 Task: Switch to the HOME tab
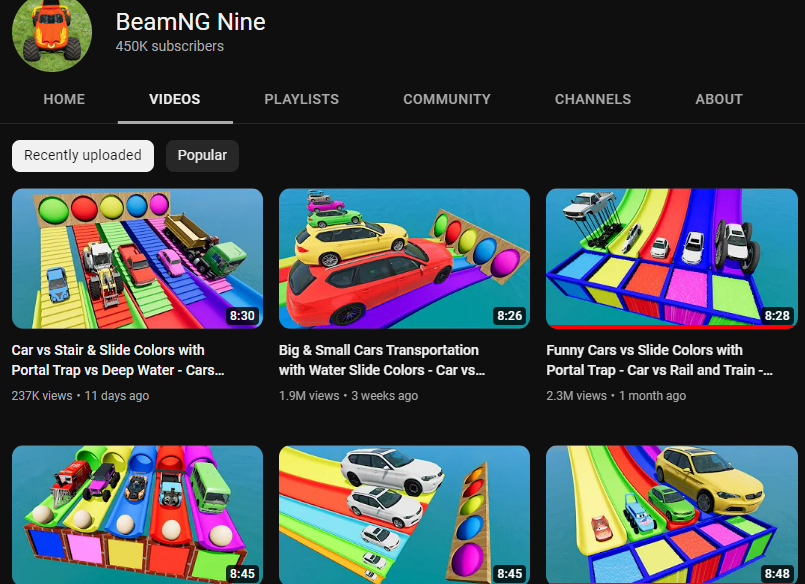pos(64,99)
